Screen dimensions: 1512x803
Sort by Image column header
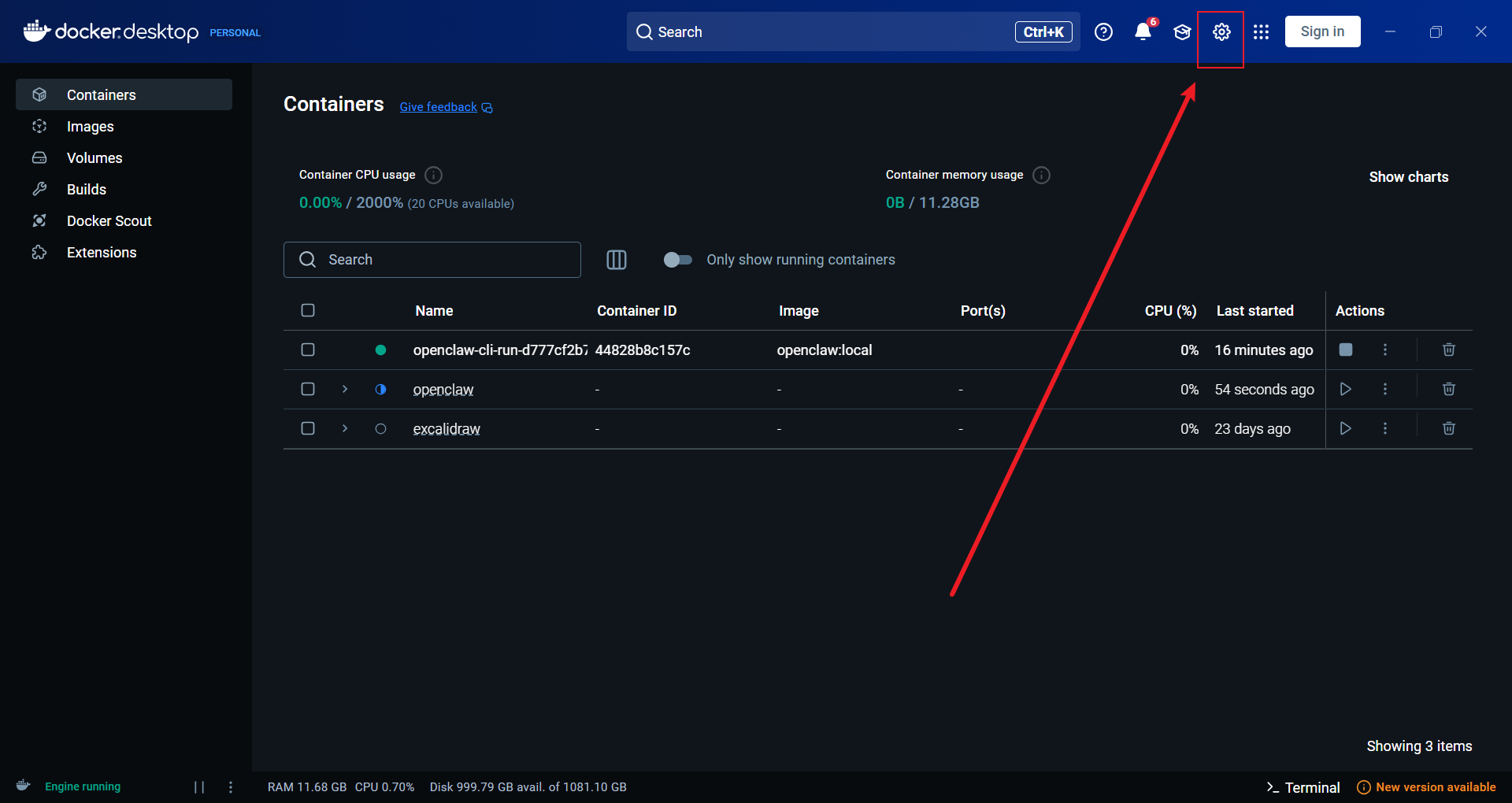799,311
